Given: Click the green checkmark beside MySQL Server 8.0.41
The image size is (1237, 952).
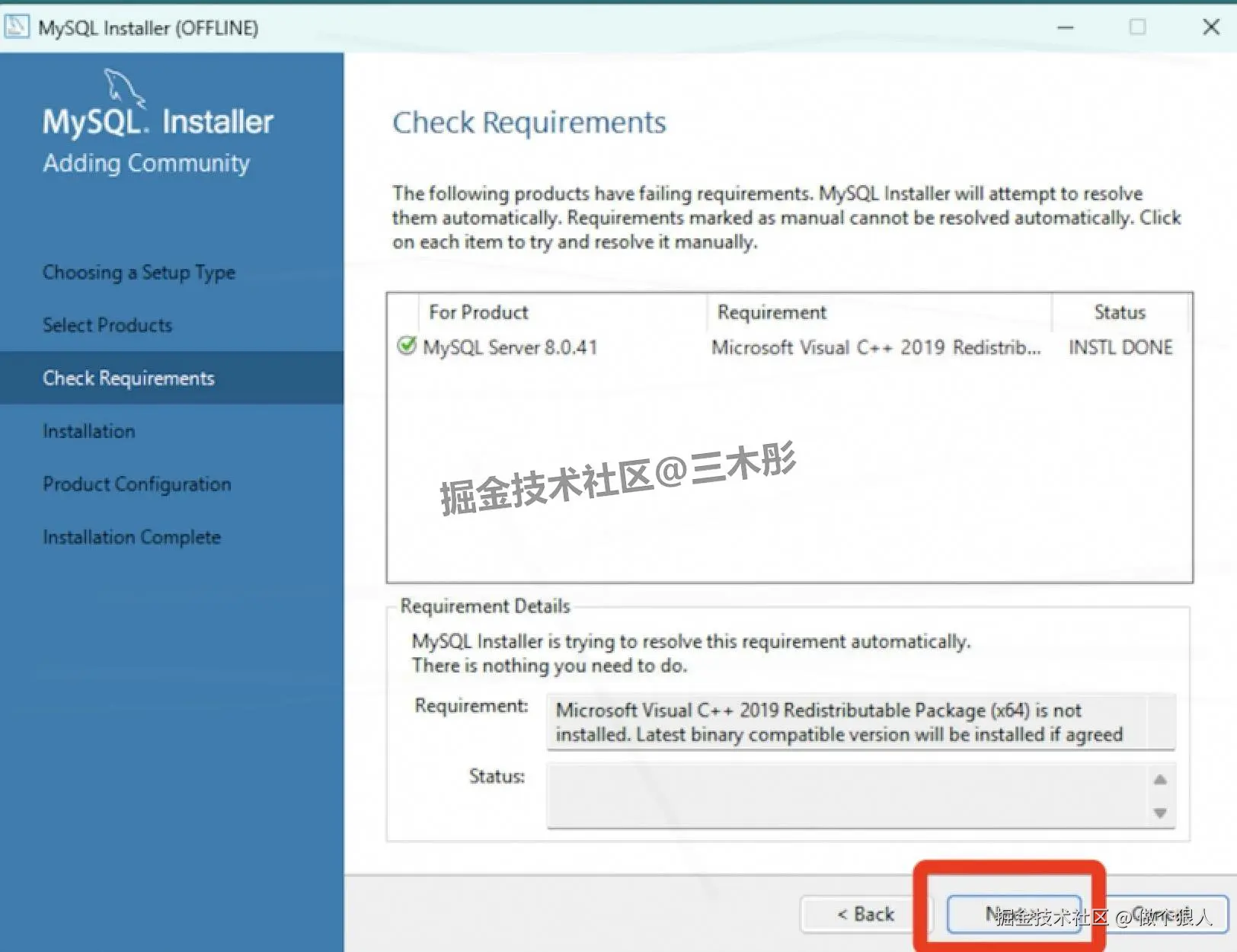Looking at the screenshot, I should point(407,347).
